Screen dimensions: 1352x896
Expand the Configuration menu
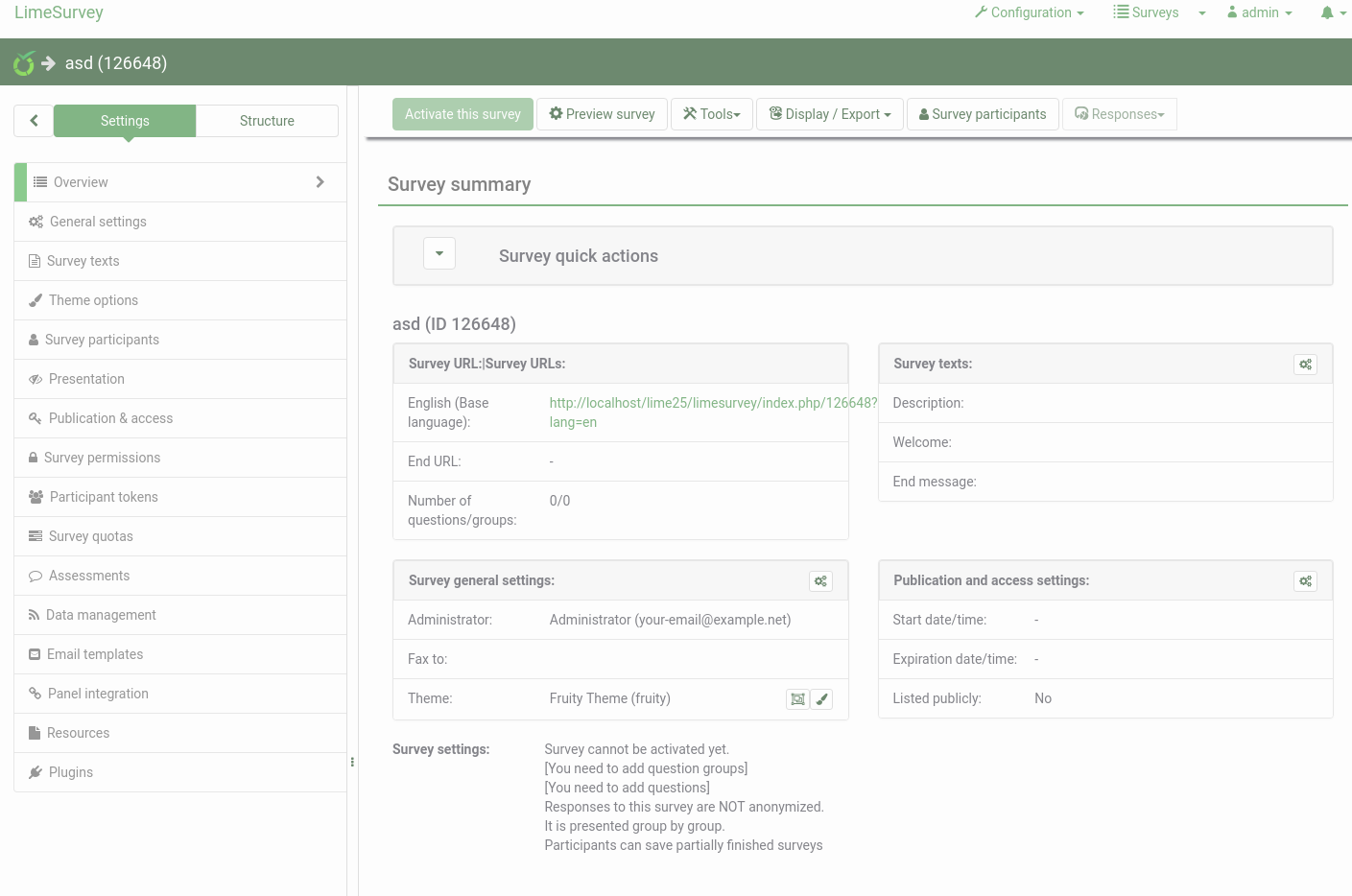(1030, 12)
